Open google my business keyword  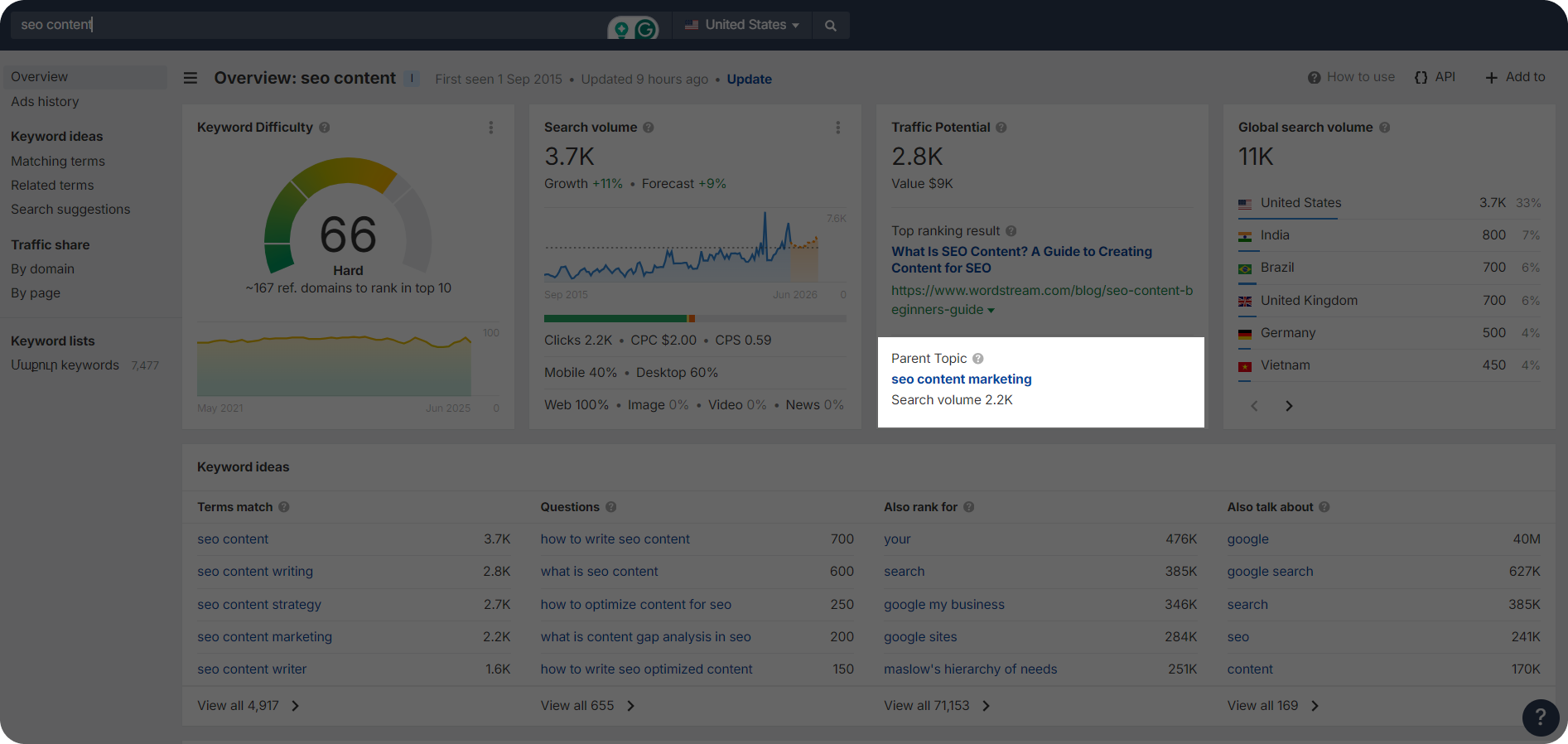(x=944, y=605)
